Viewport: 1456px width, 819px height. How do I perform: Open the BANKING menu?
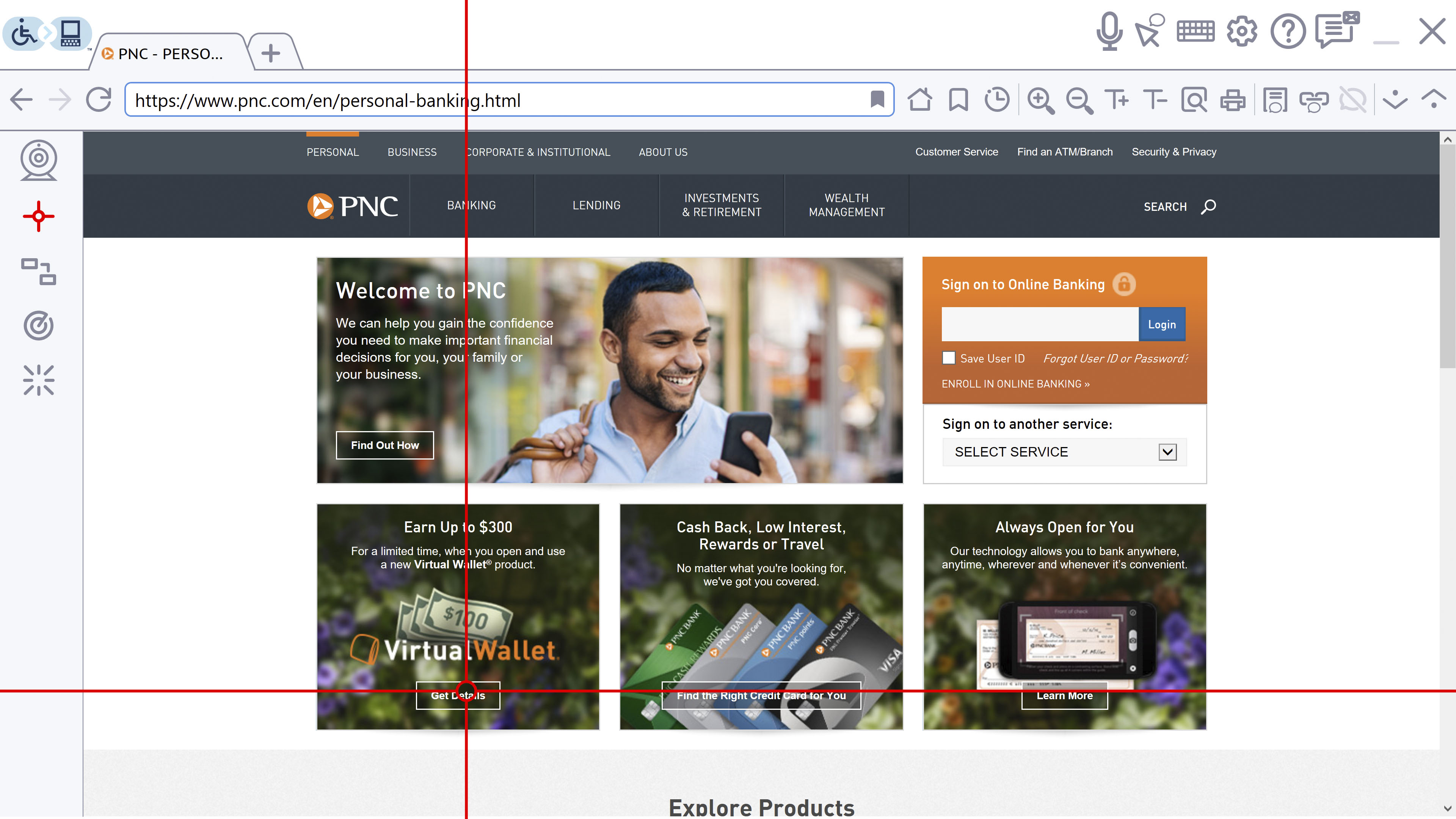coord(471,206)
